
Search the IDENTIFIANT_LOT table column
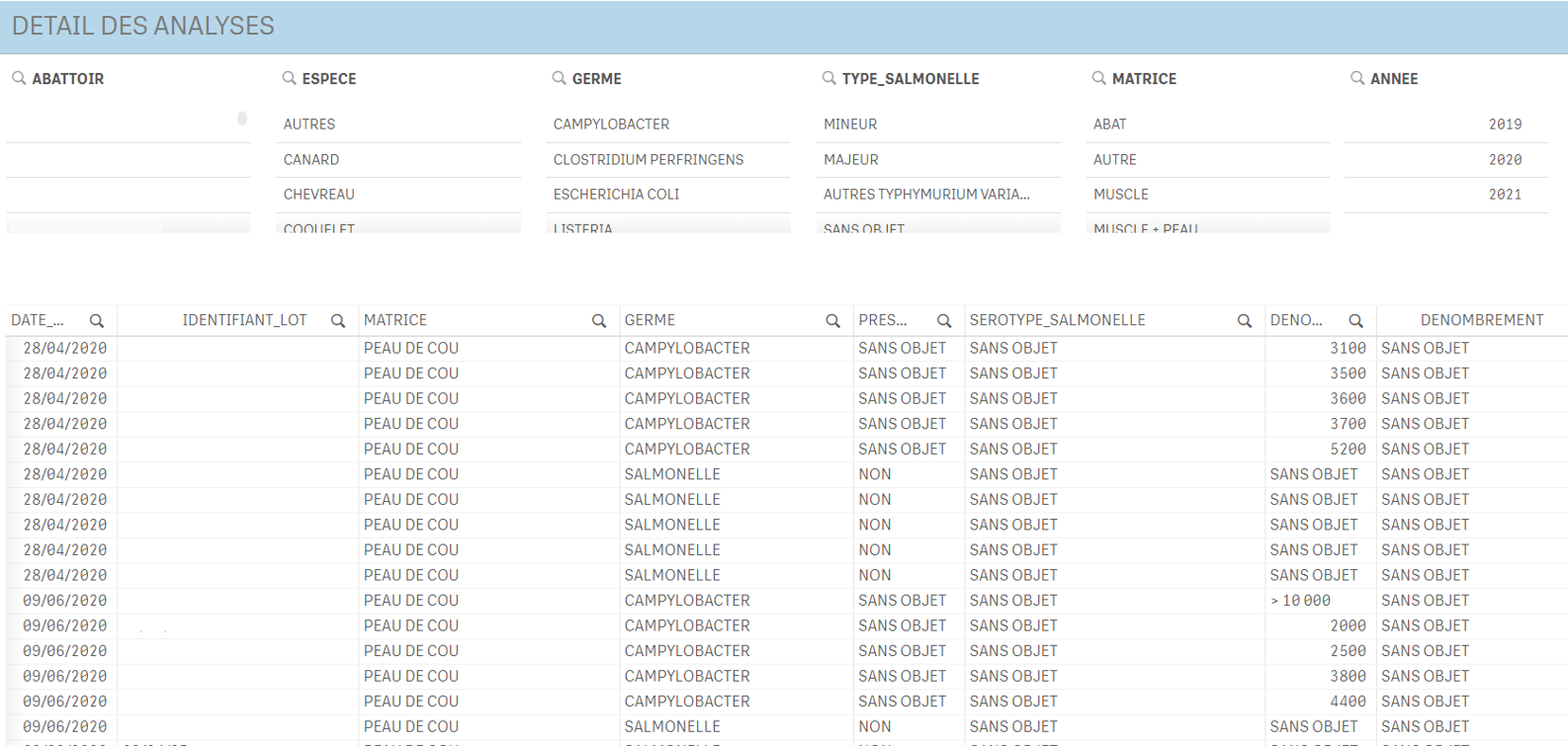point(338,321)
